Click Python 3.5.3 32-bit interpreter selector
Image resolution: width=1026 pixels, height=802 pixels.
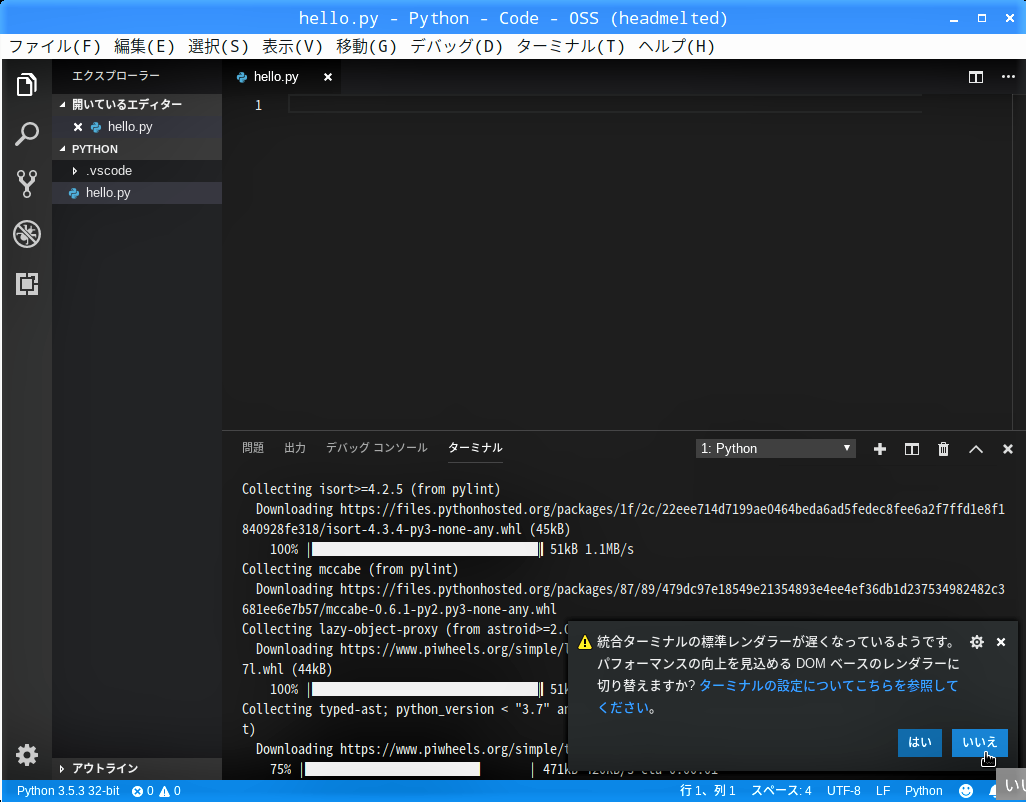[68, 791]
